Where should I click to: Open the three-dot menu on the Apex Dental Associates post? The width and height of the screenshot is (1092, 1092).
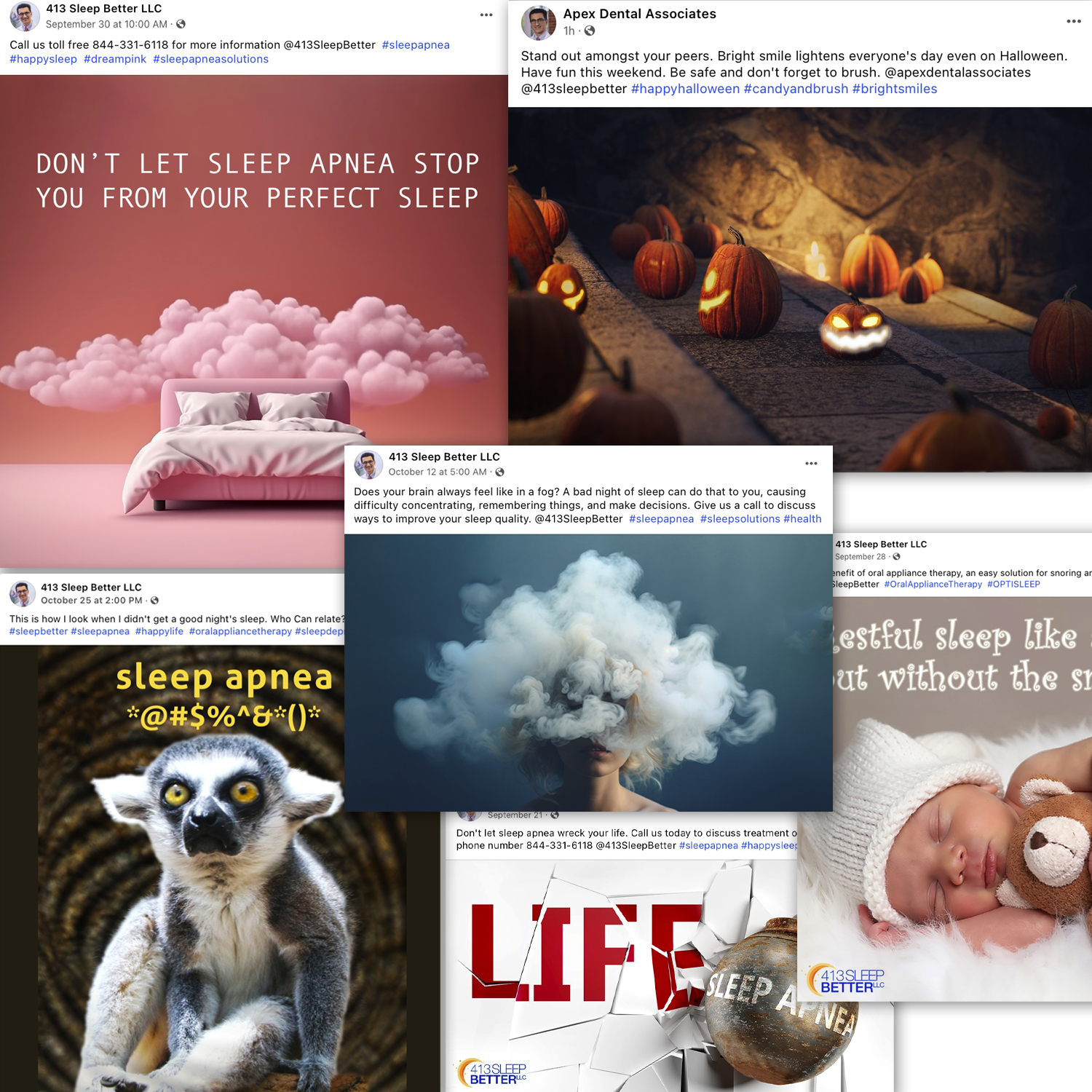click(x=1073, y=21)
